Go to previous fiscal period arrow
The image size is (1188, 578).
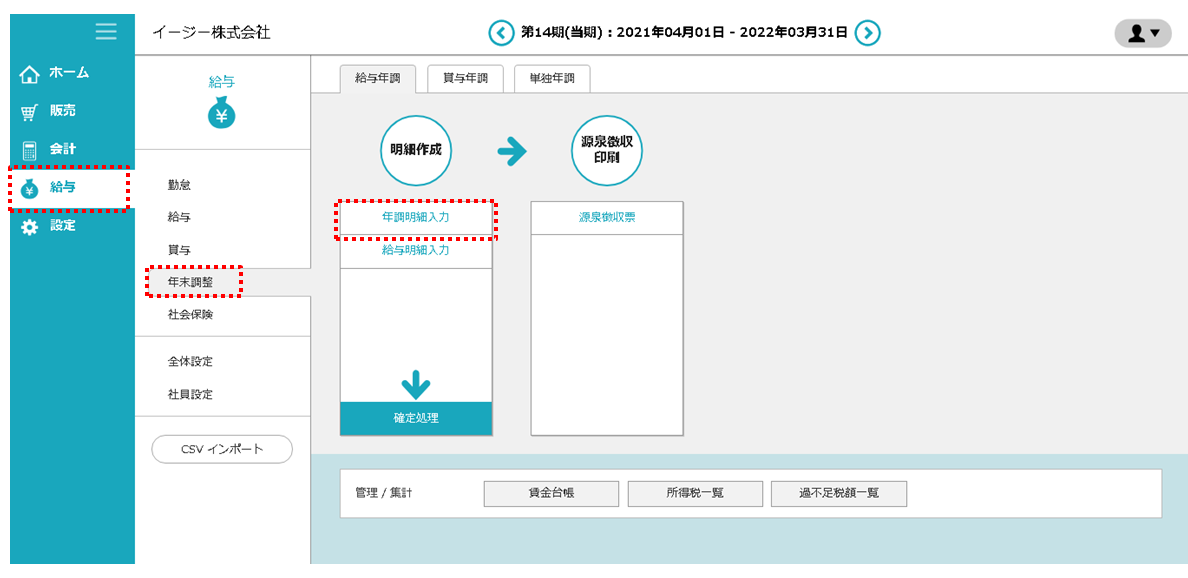(500, 33)
